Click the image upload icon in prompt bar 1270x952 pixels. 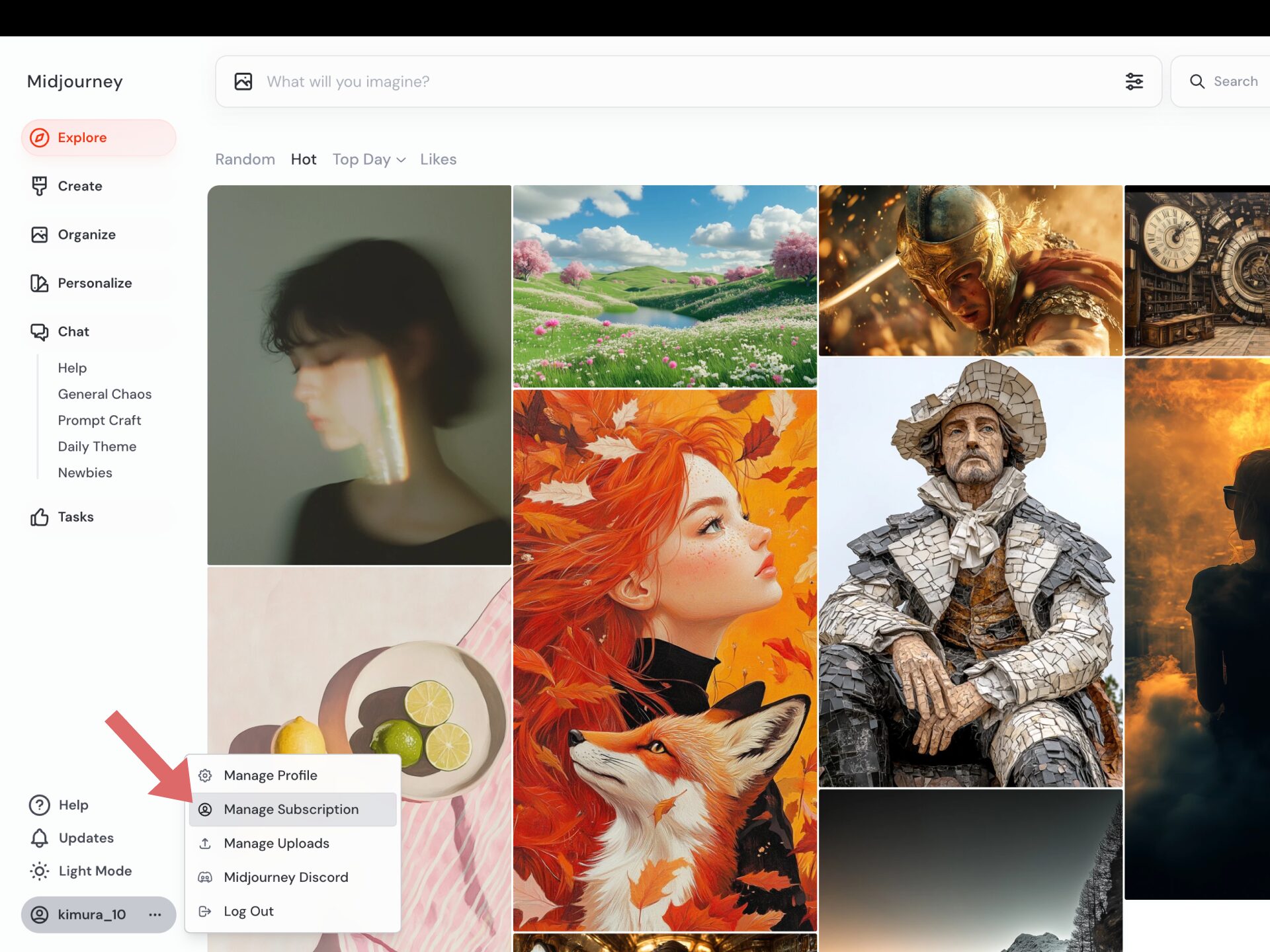click(243, 81)
